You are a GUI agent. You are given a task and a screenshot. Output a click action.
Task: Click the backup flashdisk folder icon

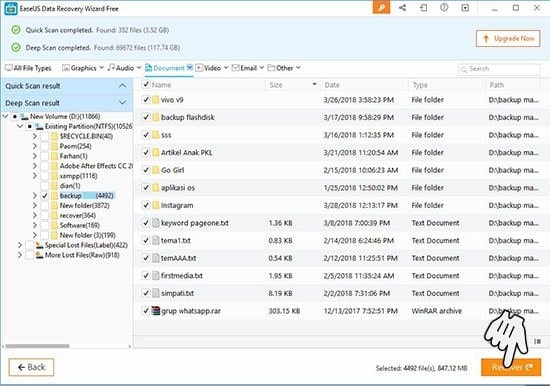point(156,117)
